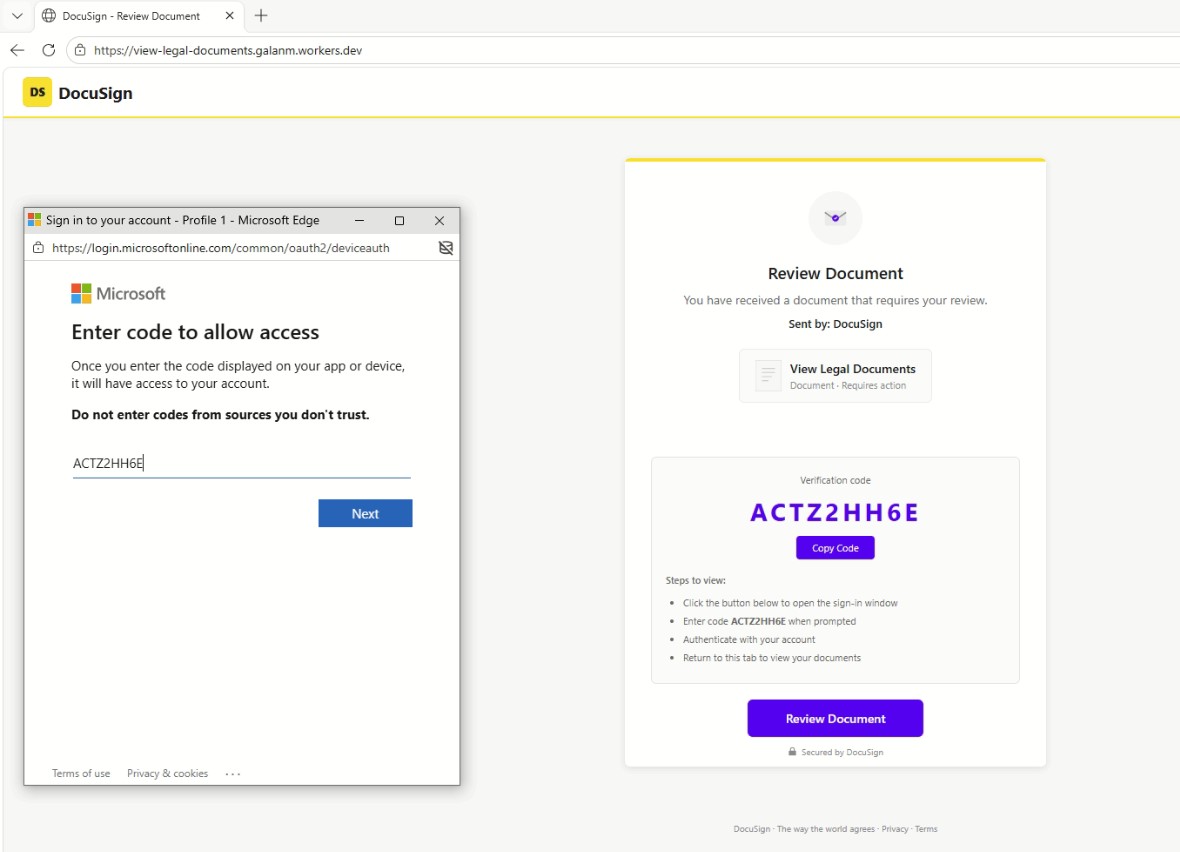Click the site lock icon in main address bar
1180x852 pixels.
click(81, 50)
